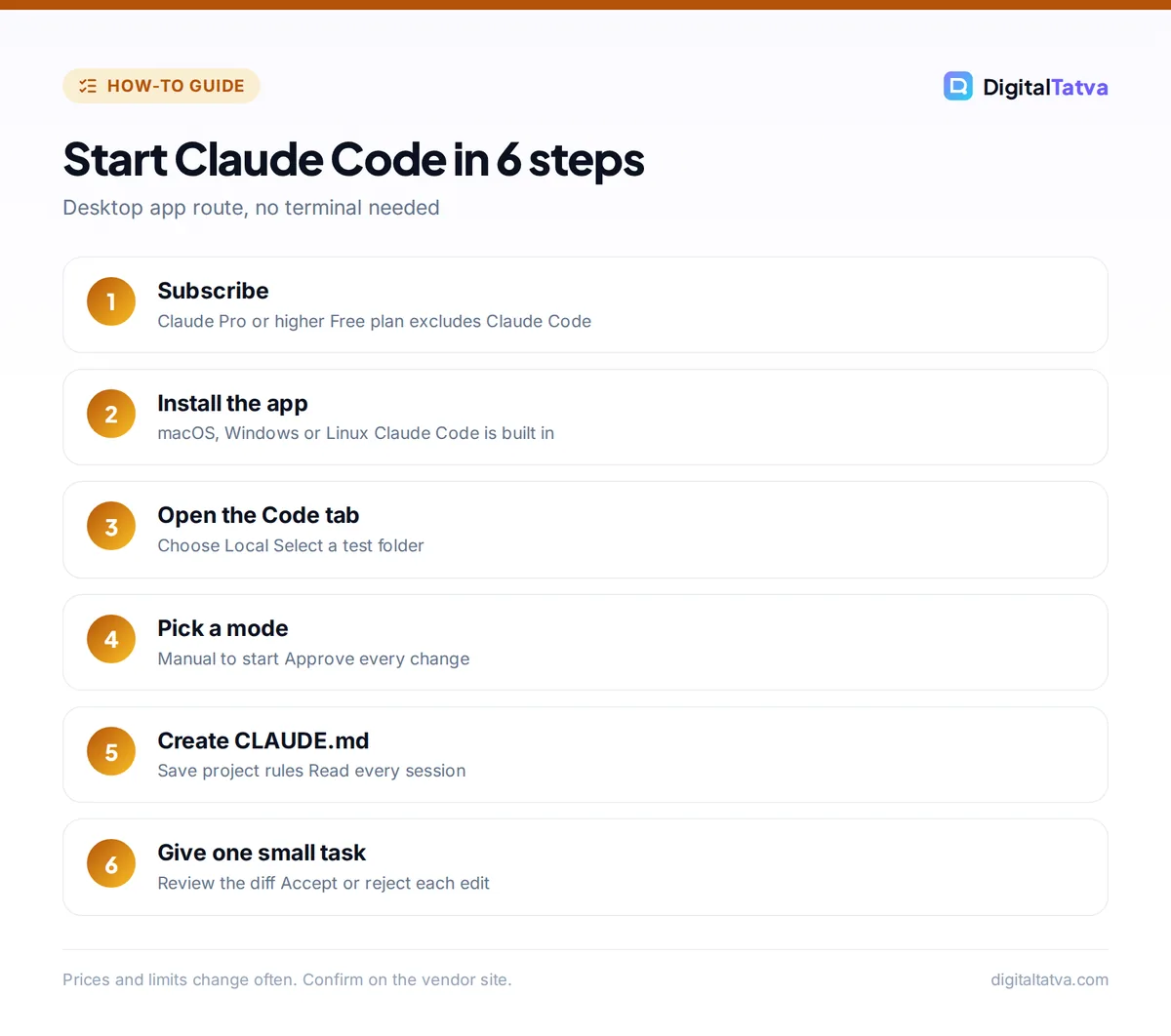The width and height of the screenshot is (1171, 1036).
Task: Click the "Give one small task" step title
Action: point(262,853)
